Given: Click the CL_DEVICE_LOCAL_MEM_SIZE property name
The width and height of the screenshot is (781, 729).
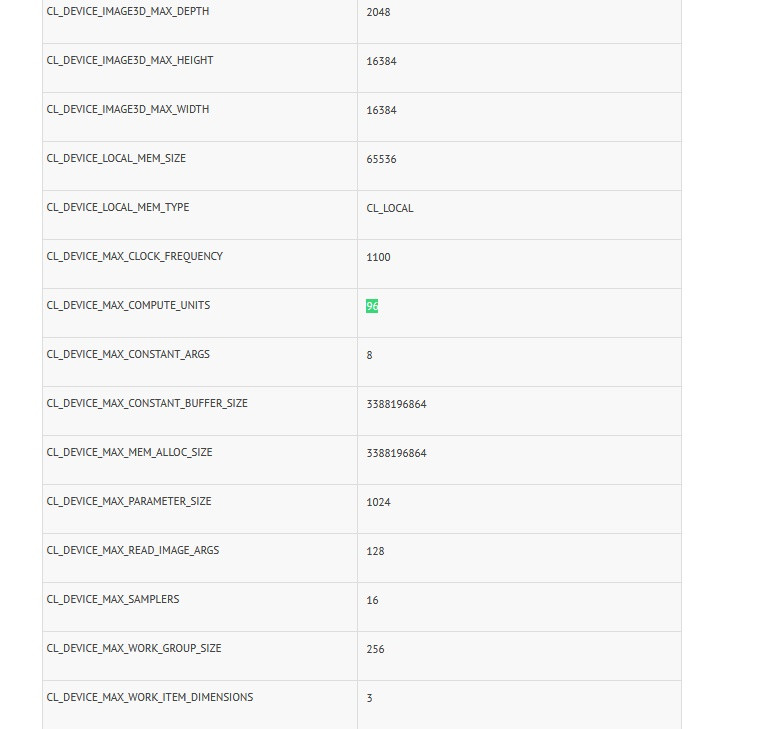Looking at the screenshot, I should (x=116, y=158).
